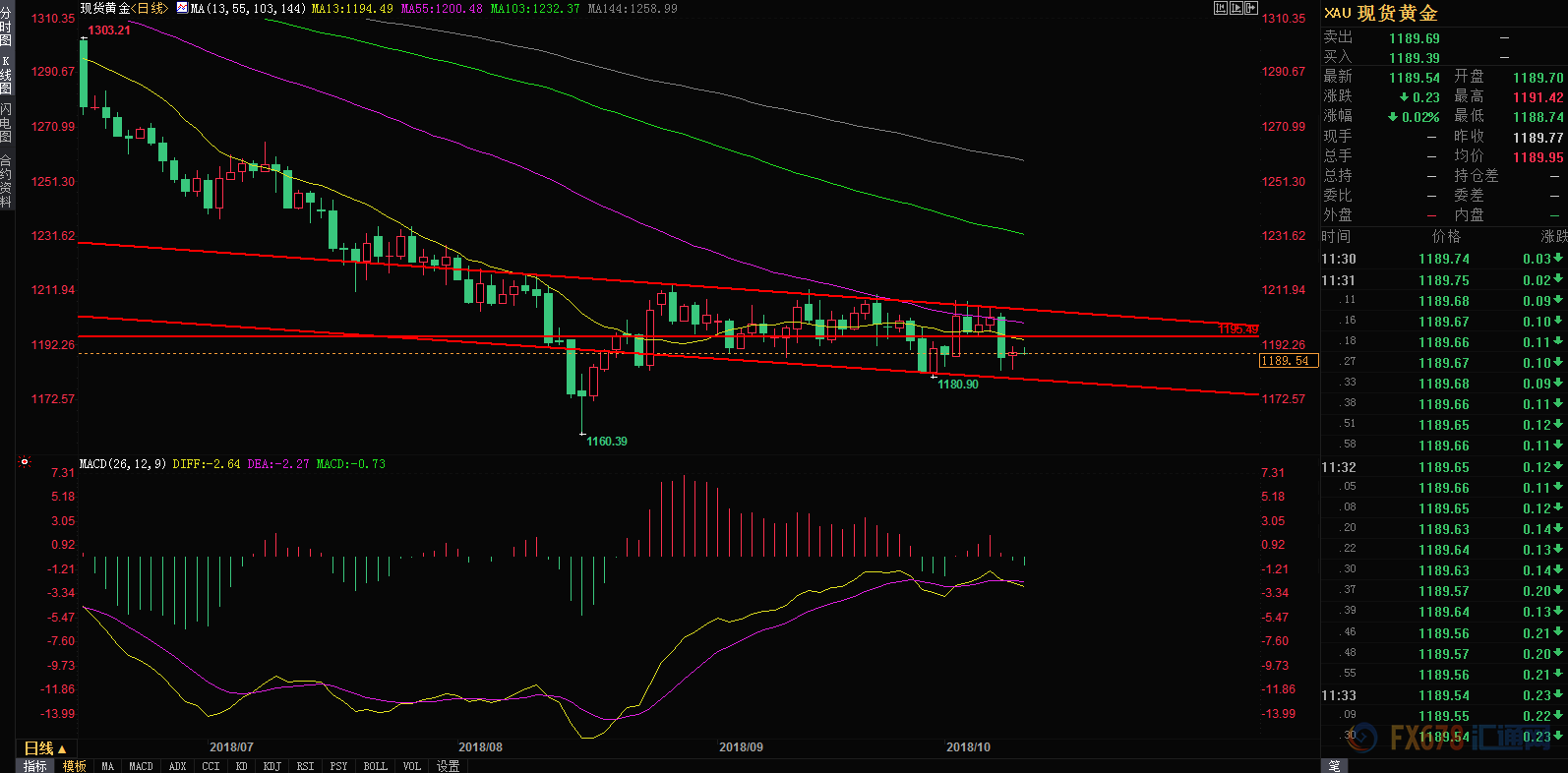
Task: Click the MACD(26,12,9) parameters label
Action: point(122,463)
